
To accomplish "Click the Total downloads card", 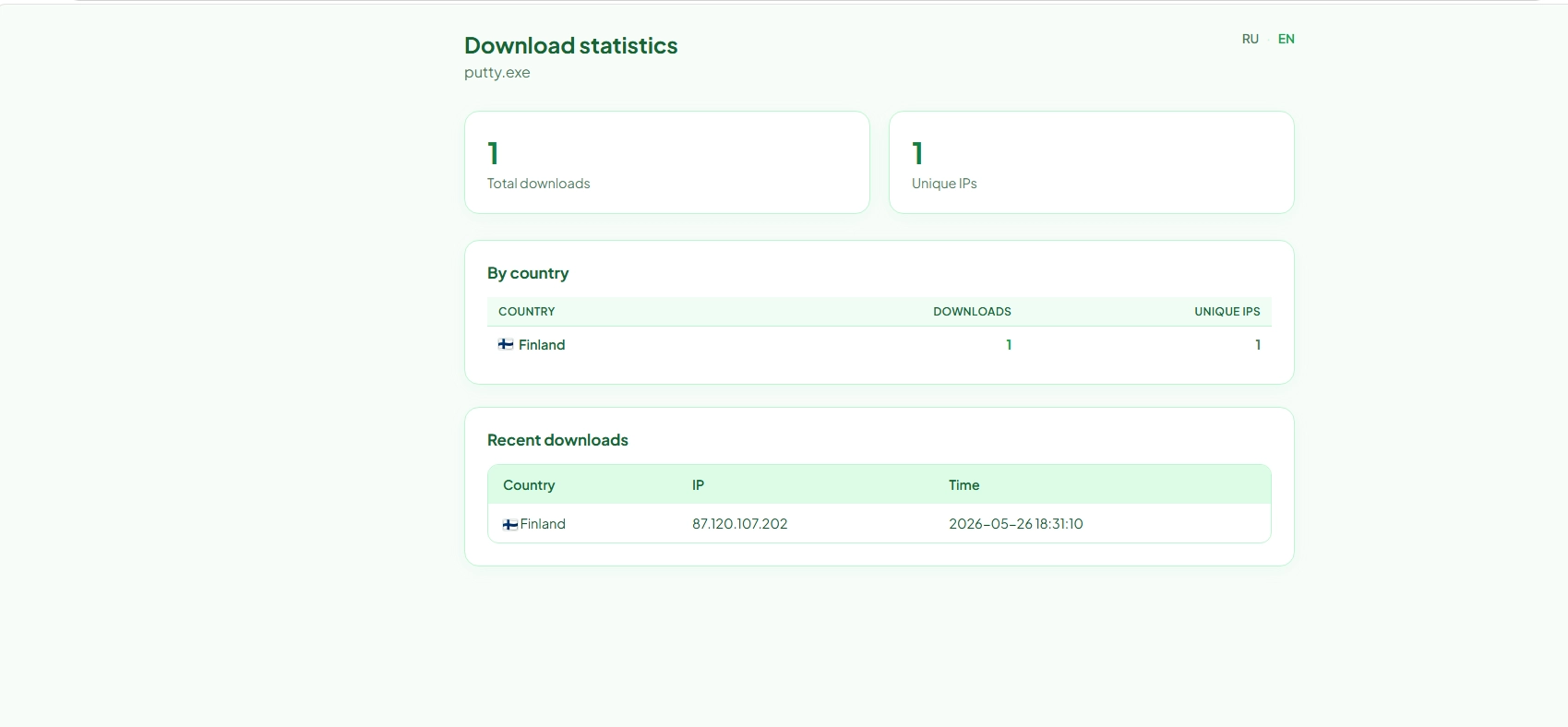I will pos(667,162).
